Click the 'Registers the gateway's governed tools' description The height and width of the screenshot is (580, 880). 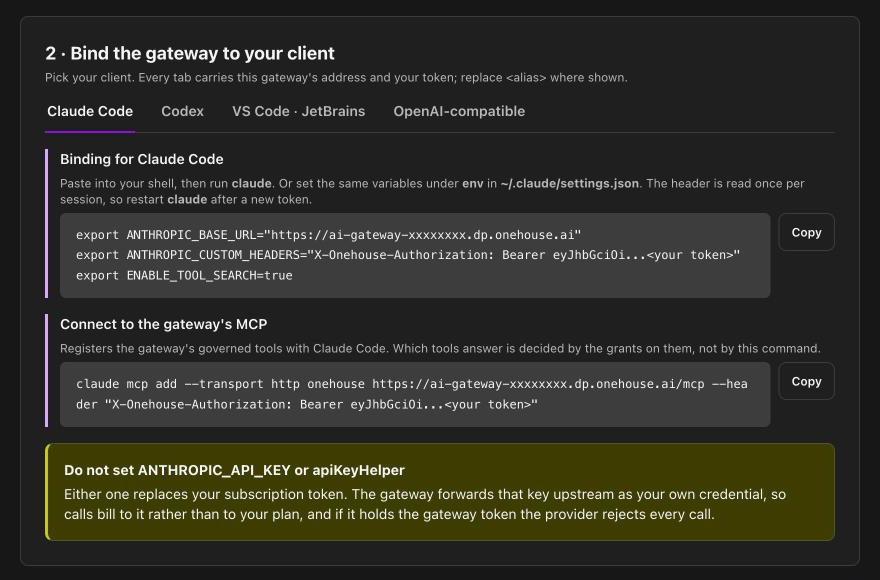[x=440, y=348]
